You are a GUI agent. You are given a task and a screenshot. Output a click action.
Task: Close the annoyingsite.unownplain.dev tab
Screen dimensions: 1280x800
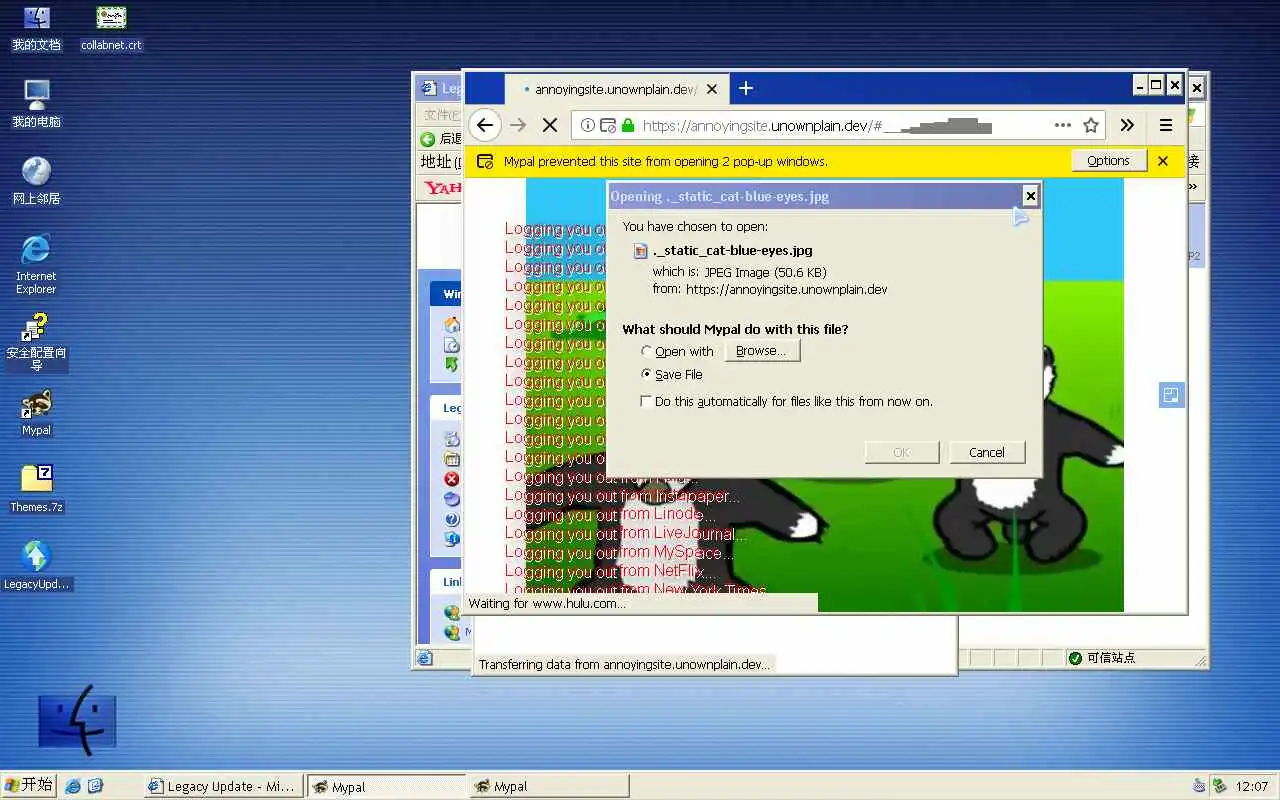712,89
